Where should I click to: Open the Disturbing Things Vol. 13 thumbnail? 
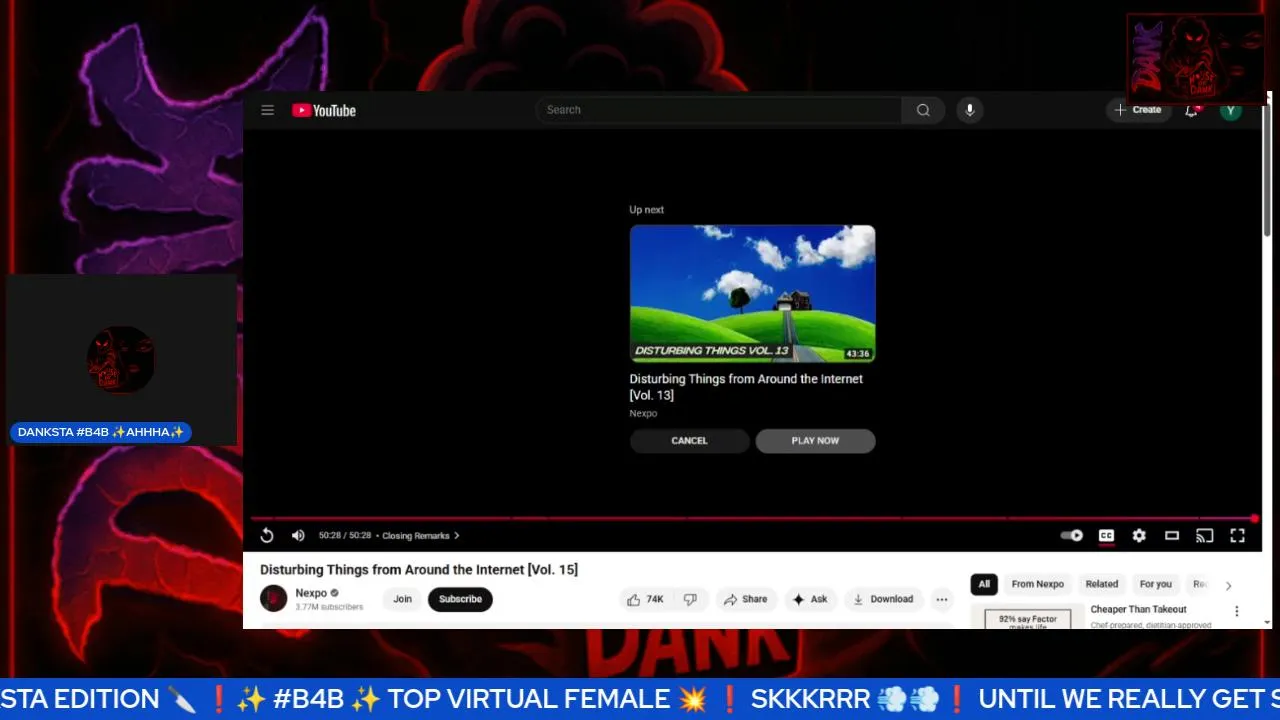752,293
